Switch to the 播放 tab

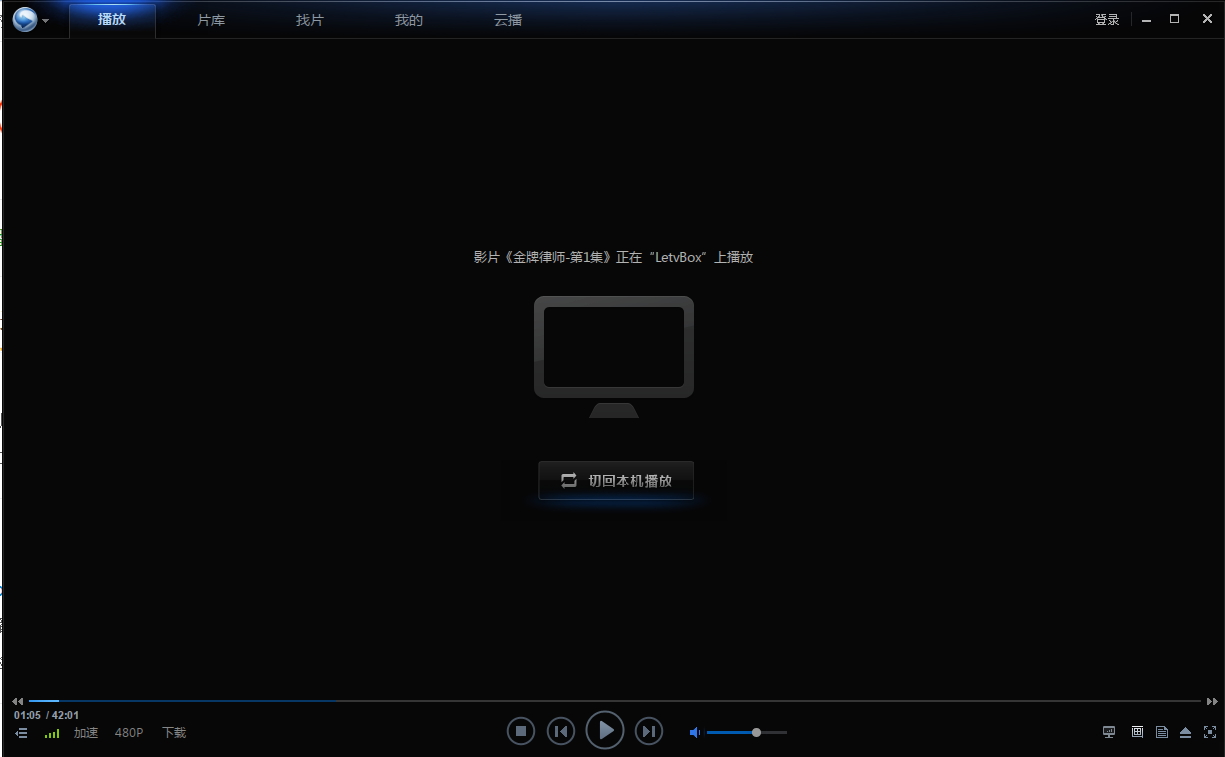pos(112,20)
